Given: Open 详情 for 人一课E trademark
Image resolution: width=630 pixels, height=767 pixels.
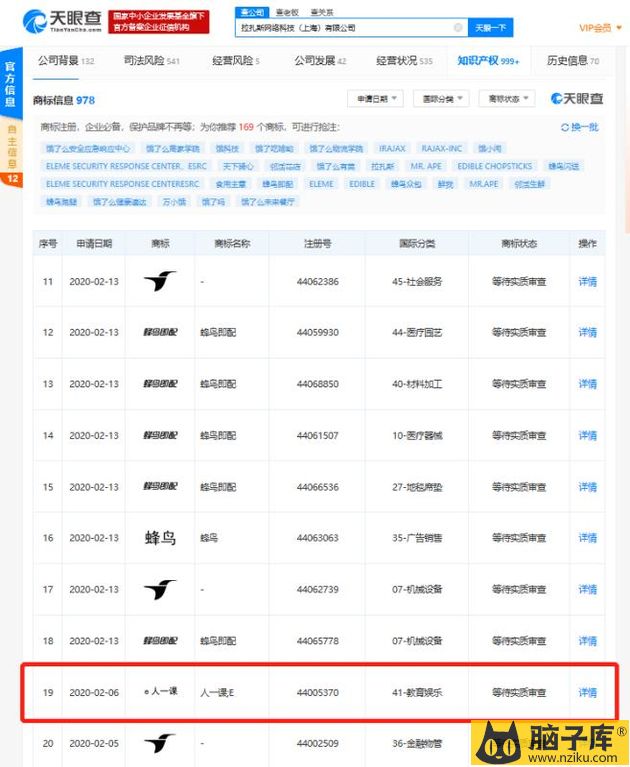Looking at the screenshot, I should (587, 693).
